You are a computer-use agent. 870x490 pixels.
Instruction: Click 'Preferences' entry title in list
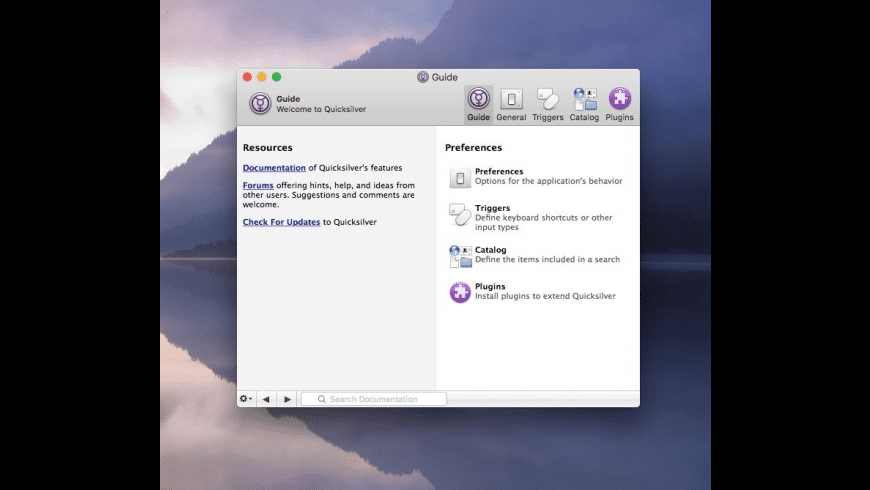coord(499,171)
